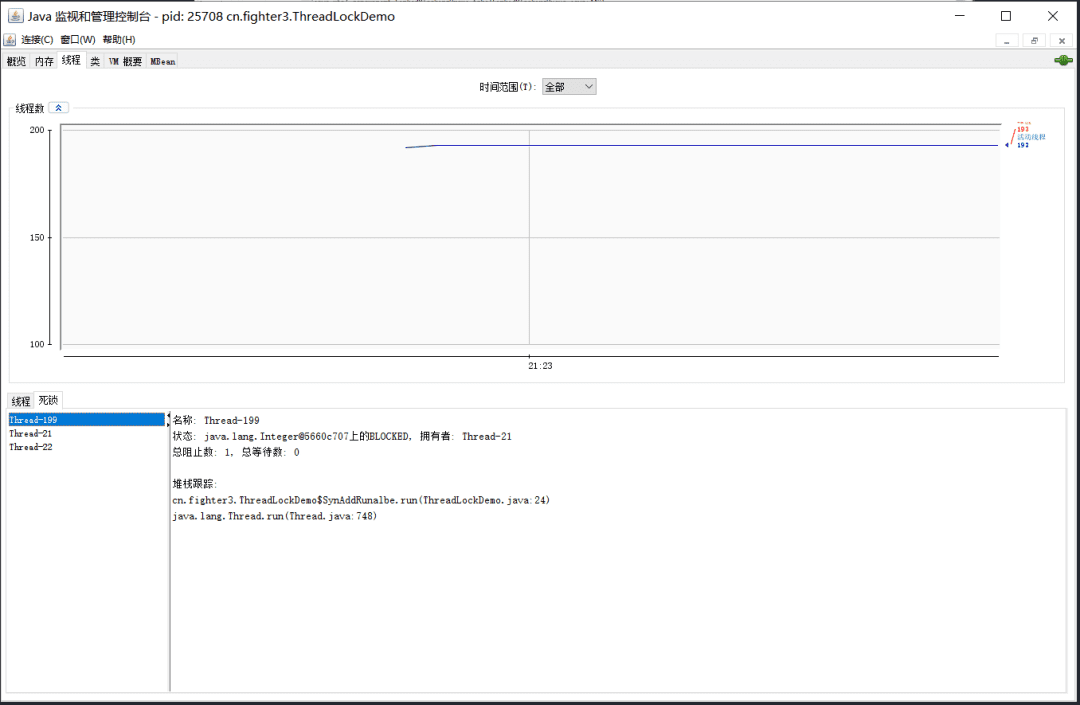Switch to the 线程 sub-tab above the thread list
This screenshot has width=1080, height=705.
[21, 401]
